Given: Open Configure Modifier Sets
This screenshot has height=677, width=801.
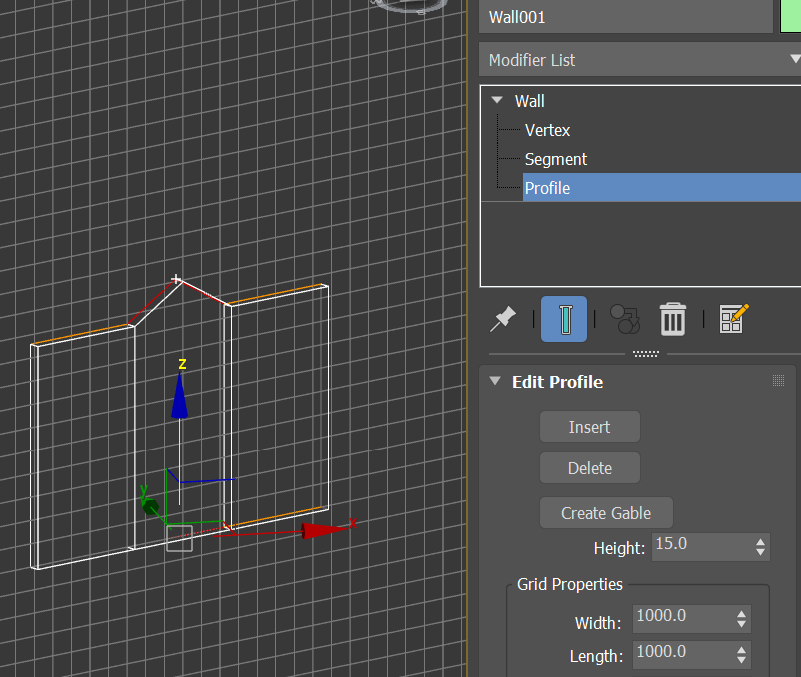Looking at the screenshot, I should click(x=733, y=318).
